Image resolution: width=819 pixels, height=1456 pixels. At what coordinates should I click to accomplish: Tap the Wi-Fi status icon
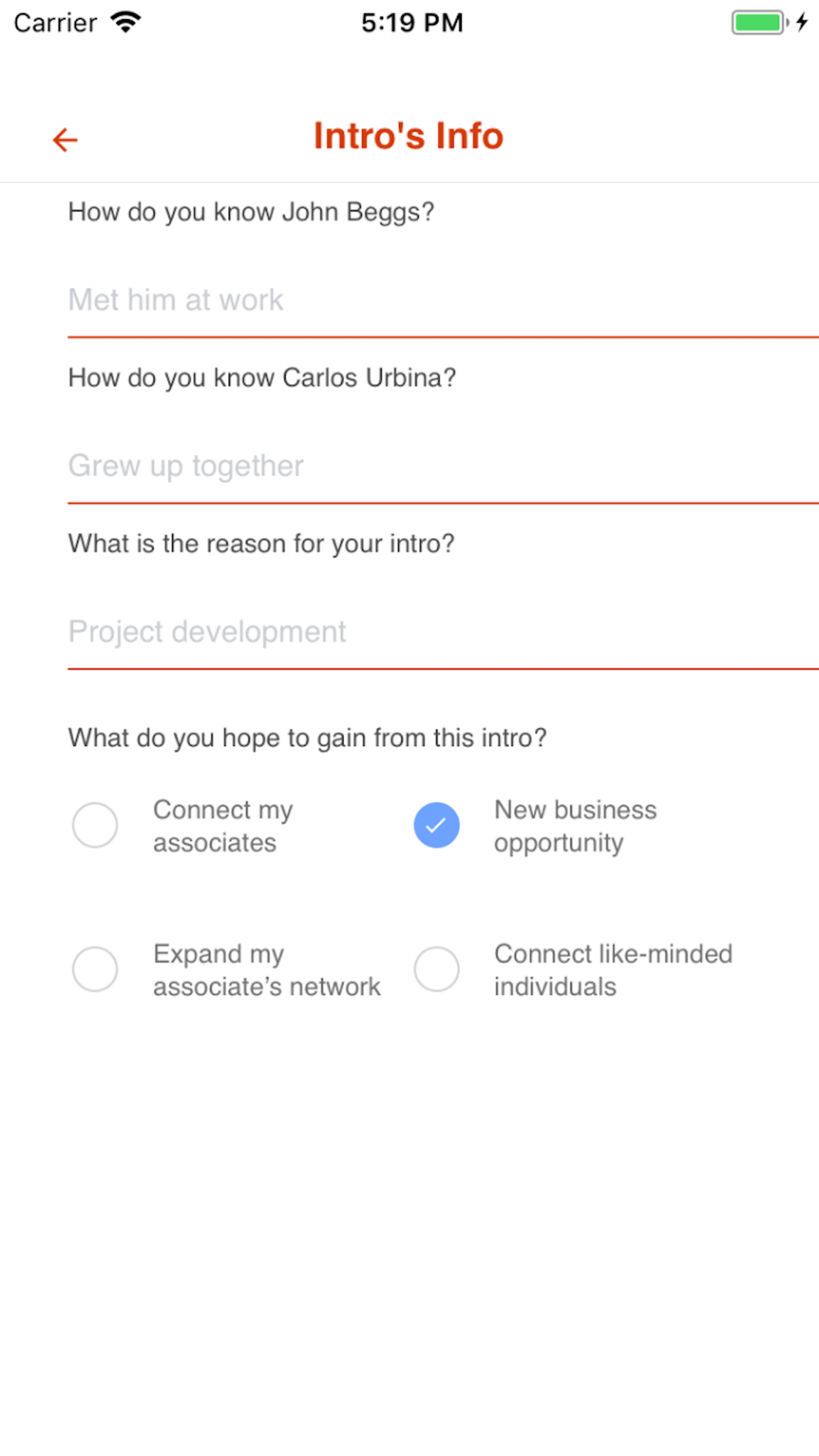coord(126,22)
